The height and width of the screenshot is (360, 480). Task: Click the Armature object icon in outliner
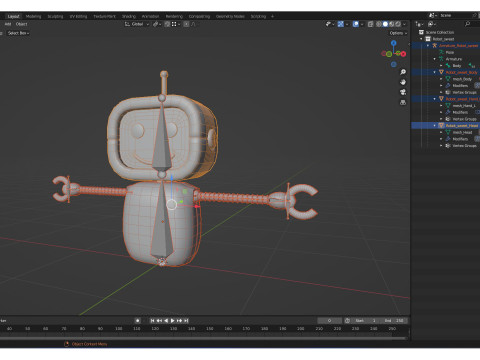[x=435, y=46]
